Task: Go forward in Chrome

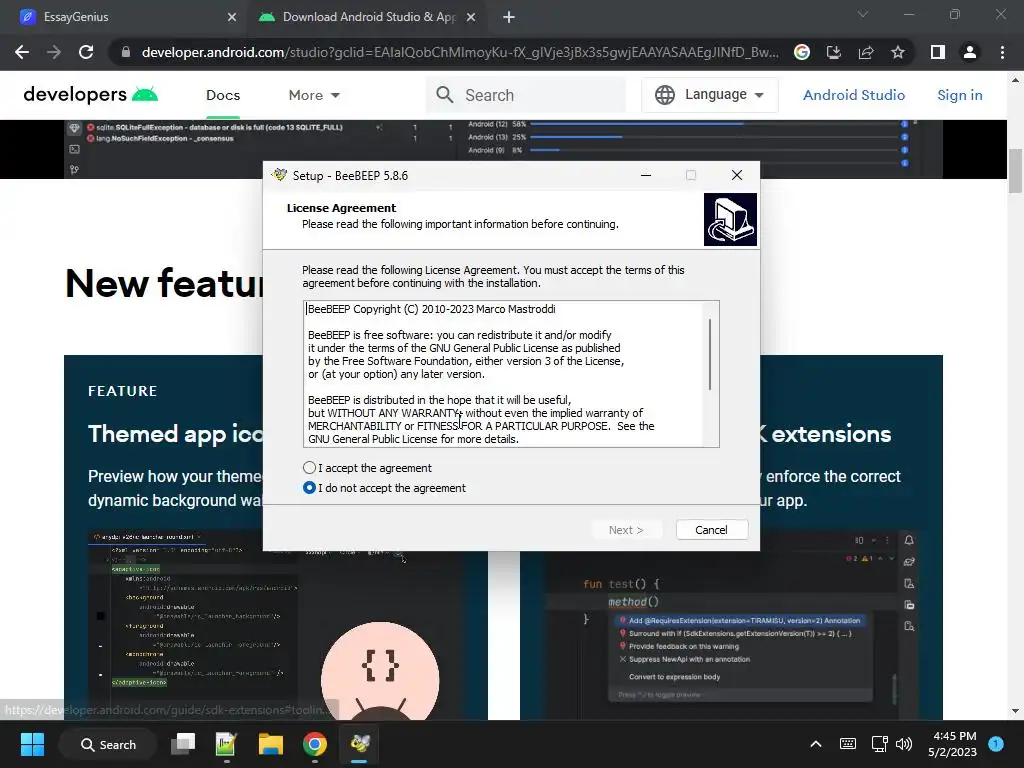Action: tap(54, 52)
